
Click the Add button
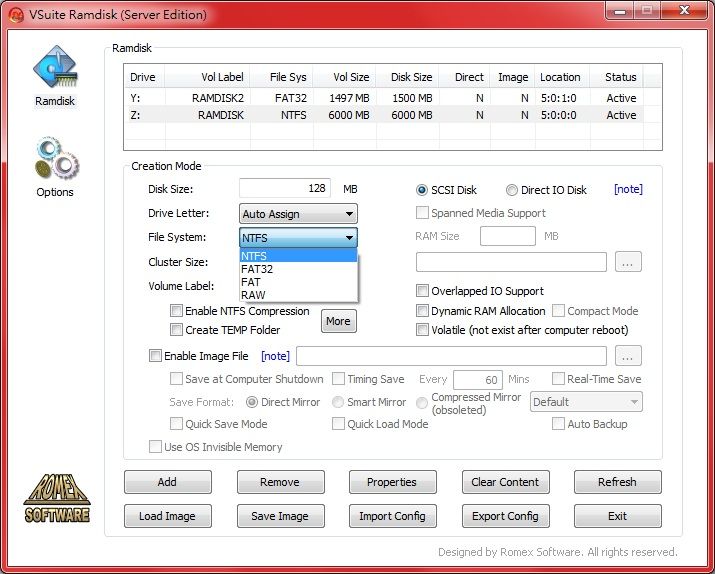point(168,482)
